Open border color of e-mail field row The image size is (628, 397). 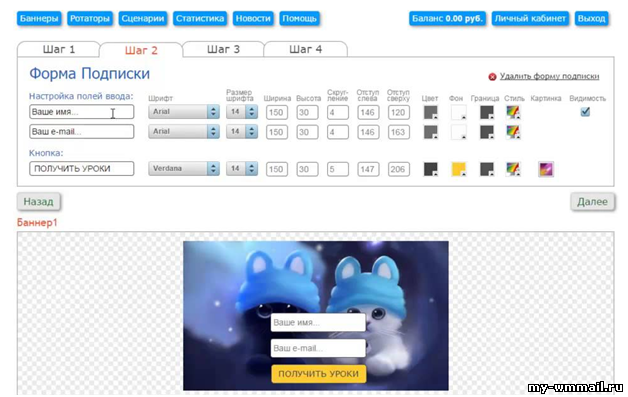(x=487, y=132)
